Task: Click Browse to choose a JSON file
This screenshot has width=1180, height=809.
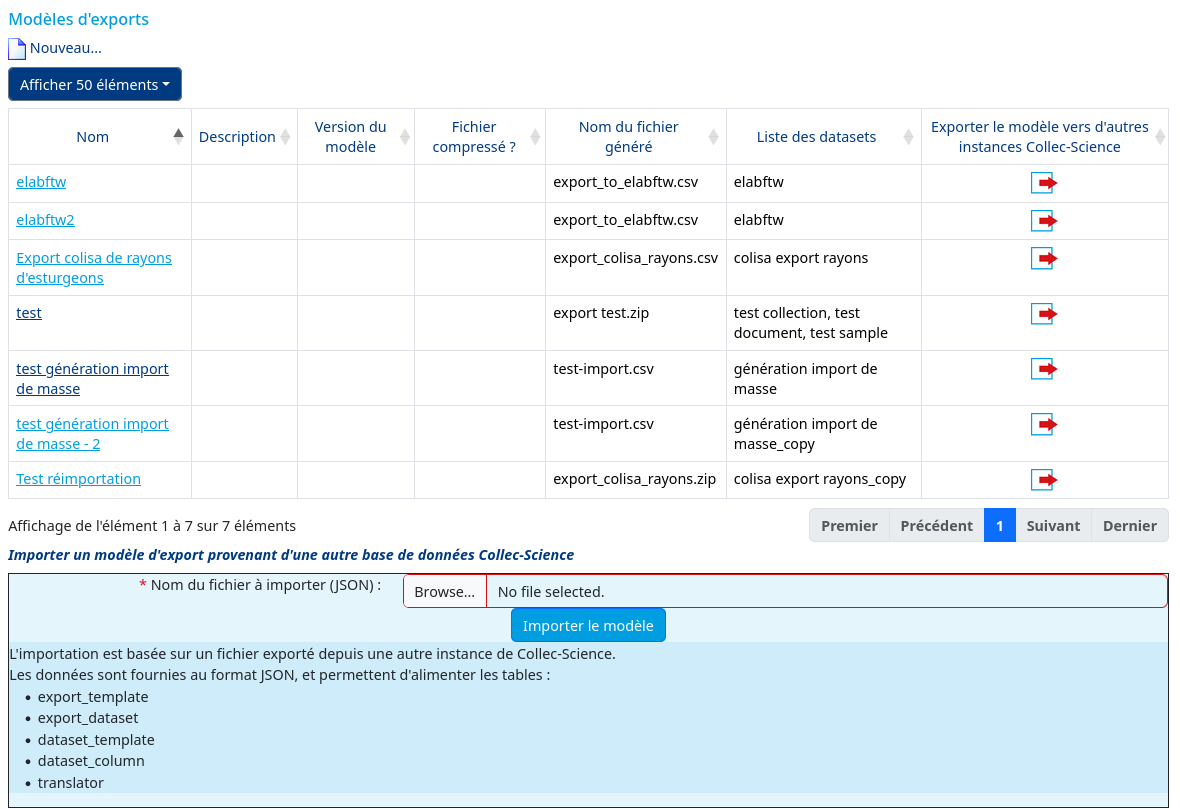Action: (445, 592)
